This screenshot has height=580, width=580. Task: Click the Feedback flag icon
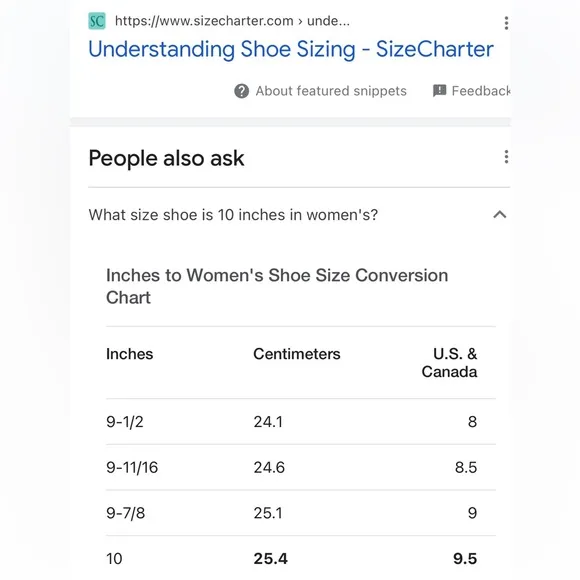click(439, 90)
